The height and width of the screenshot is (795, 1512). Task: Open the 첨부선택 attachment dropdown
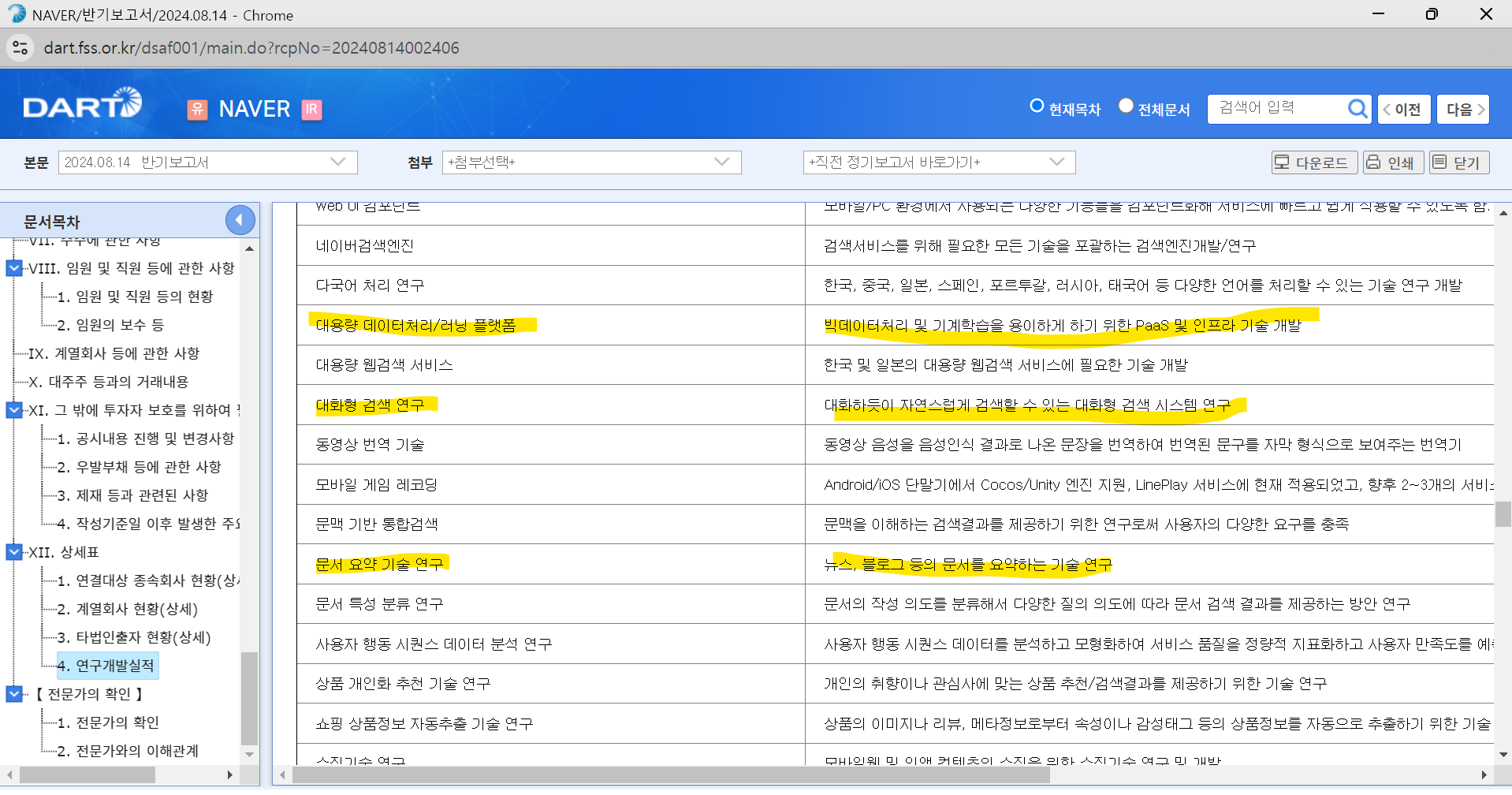click(591, 162)
